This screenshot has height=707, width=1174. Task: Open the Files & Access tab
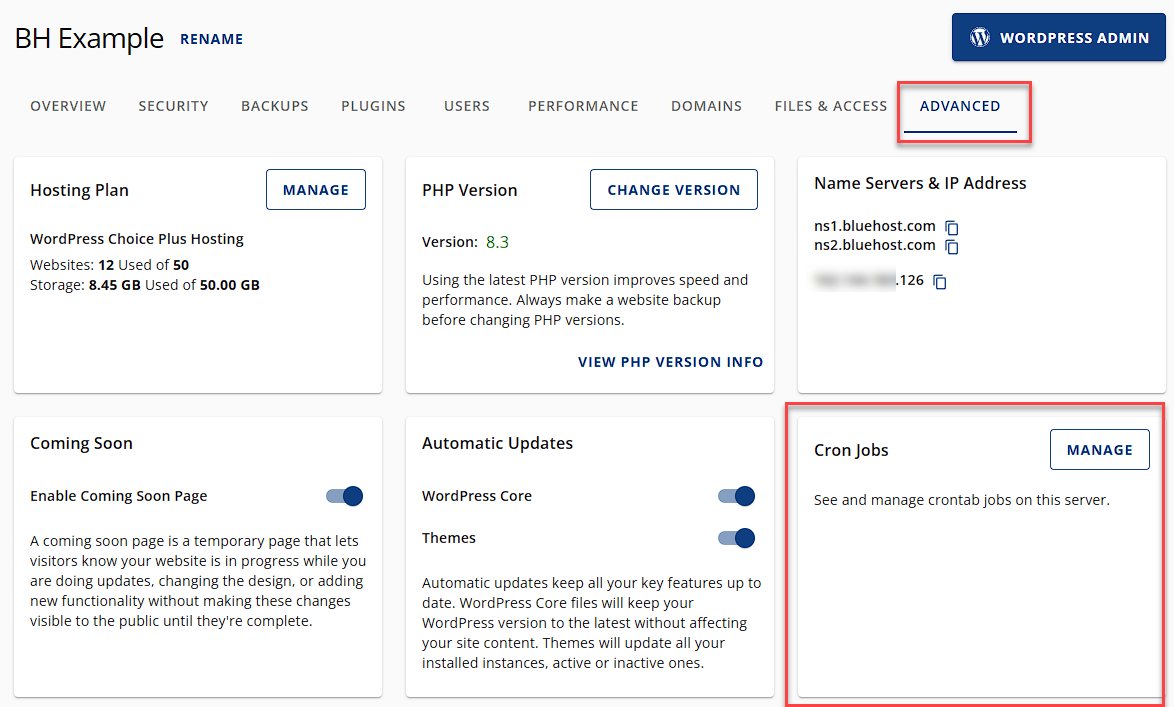click(830, 105)
